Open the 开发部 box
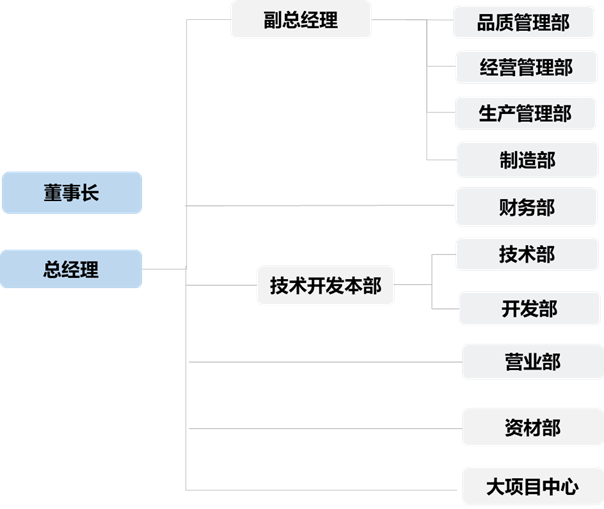This screenshot has width=604, height=509. click(529, 308)
